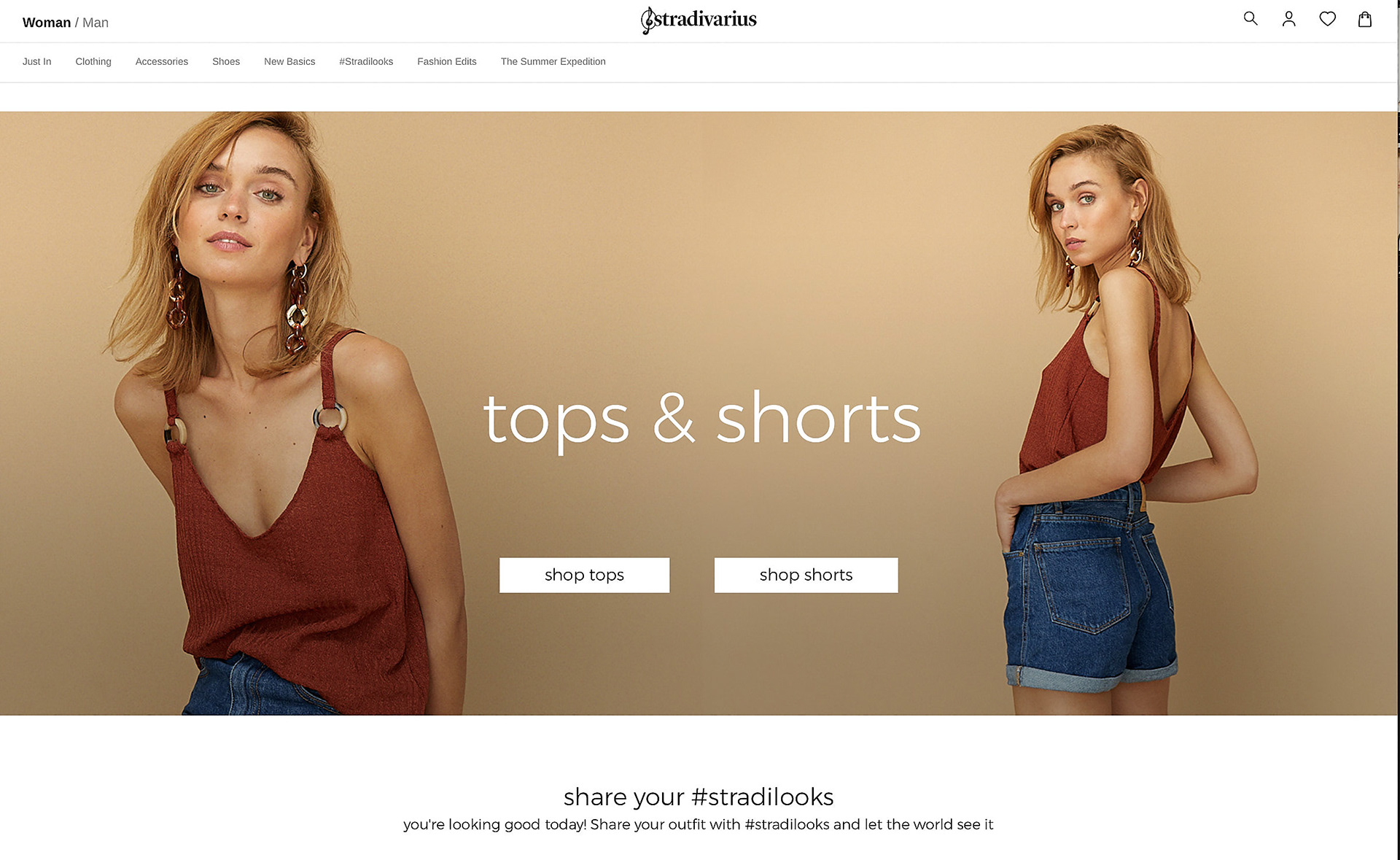View wishlist via heart icon

tap(1328, 19)
